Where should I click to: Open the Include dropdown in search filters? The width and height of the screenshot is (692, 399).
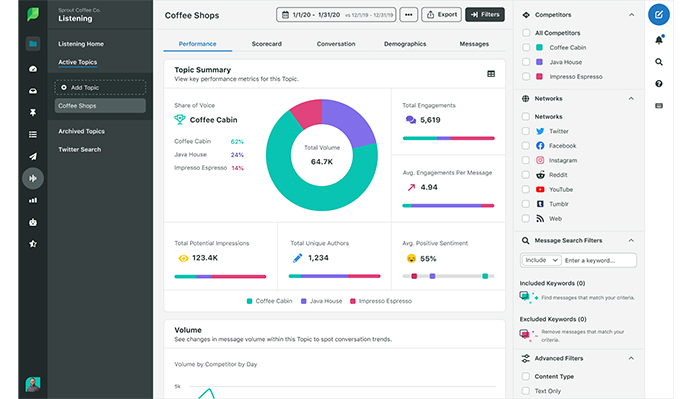pos(541,260)
